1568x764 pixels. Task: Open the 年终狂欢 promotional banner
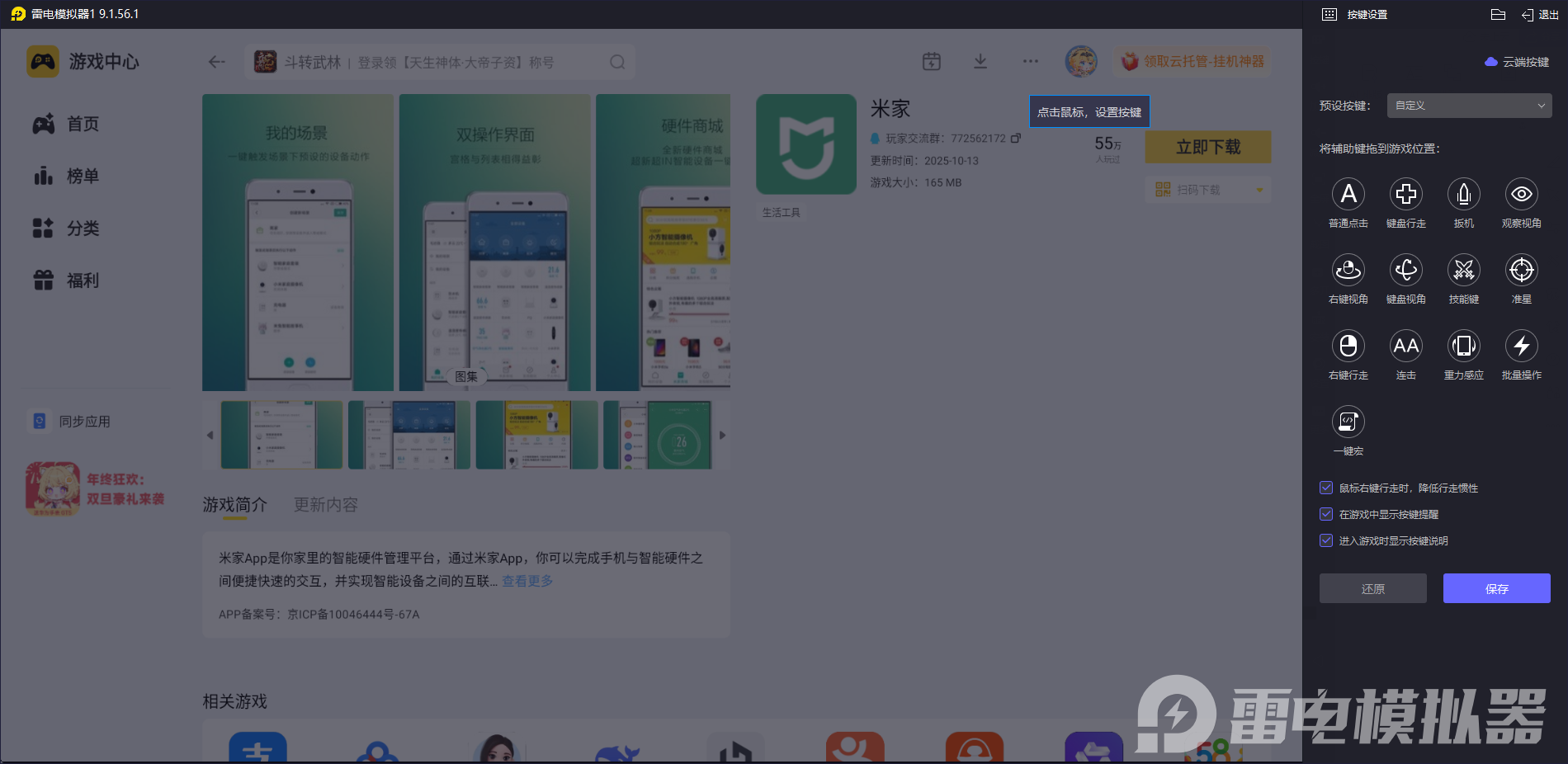[x=96, y=488]
